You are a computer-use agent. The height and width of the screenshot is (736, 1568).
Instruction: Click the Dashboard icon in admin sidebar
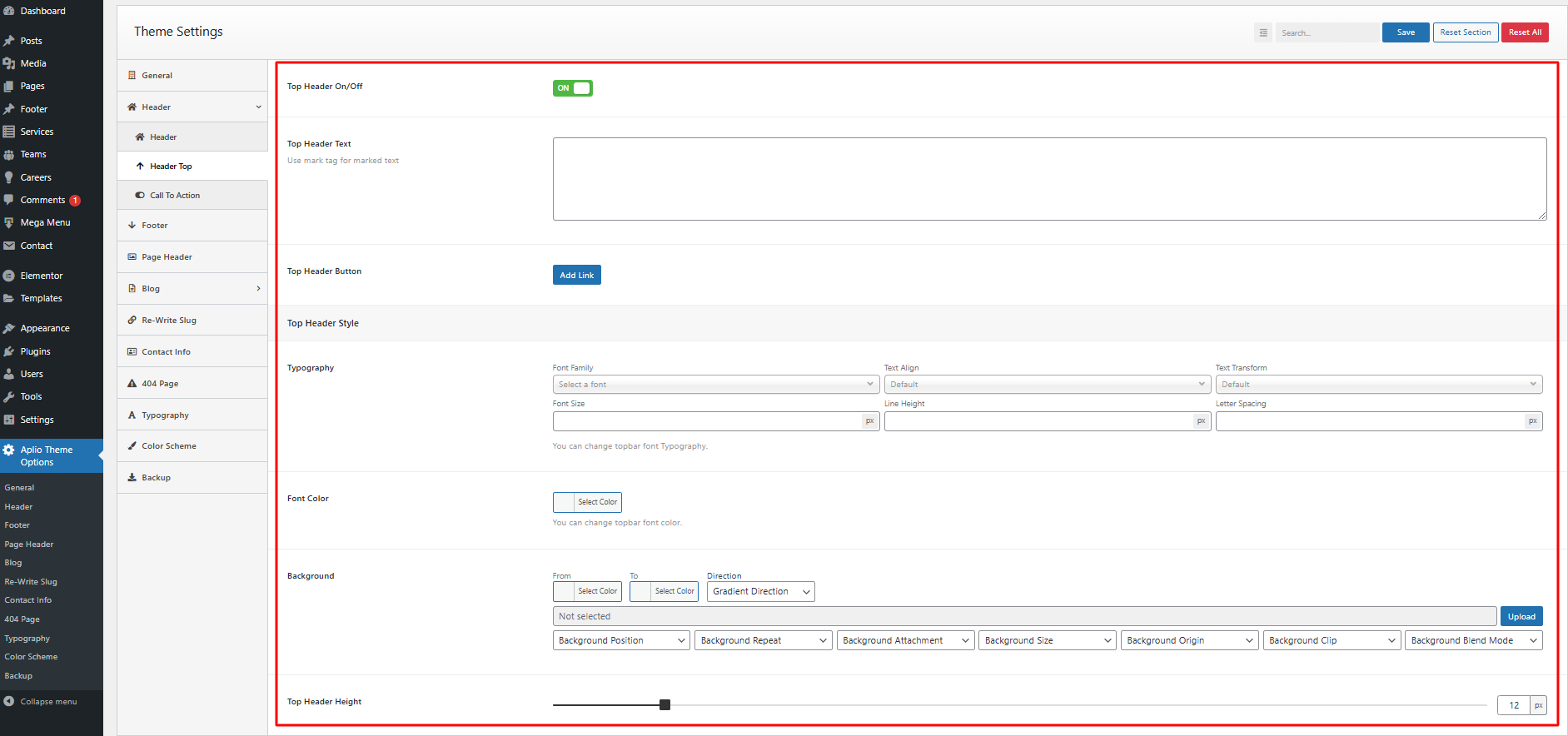coord(9,11)
